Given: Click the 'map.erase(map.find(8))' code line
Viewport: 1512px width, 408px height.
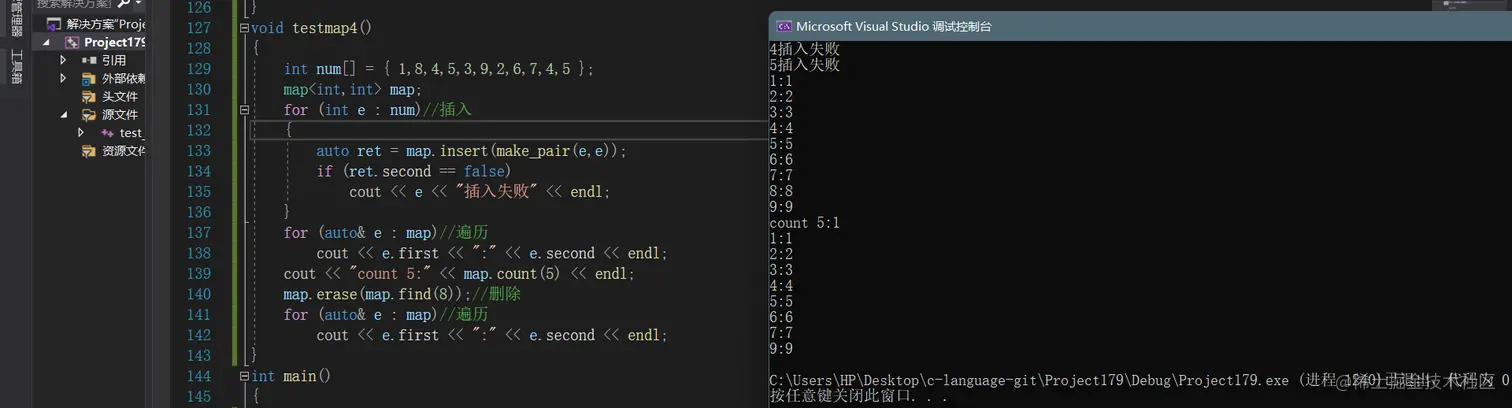Looking at the screenshot, I should [402, 295].
